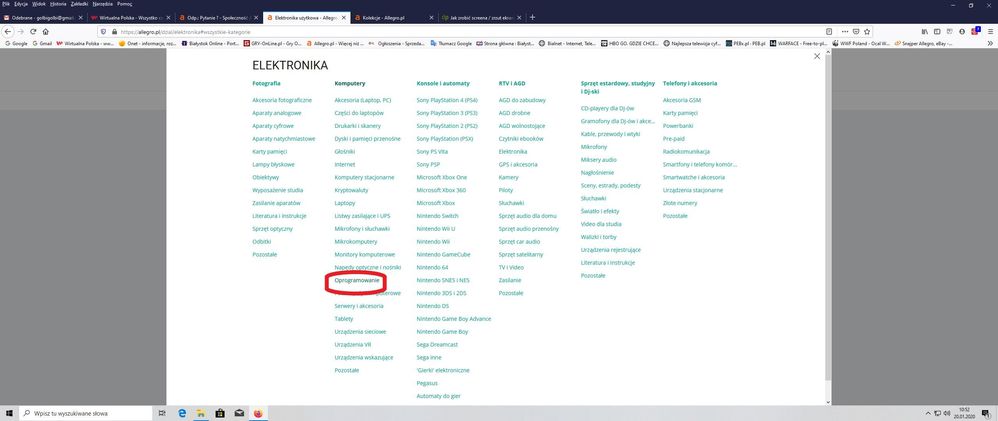Switch to the Wirtualna Polska tab
The image size is (998, 421).
130,18
